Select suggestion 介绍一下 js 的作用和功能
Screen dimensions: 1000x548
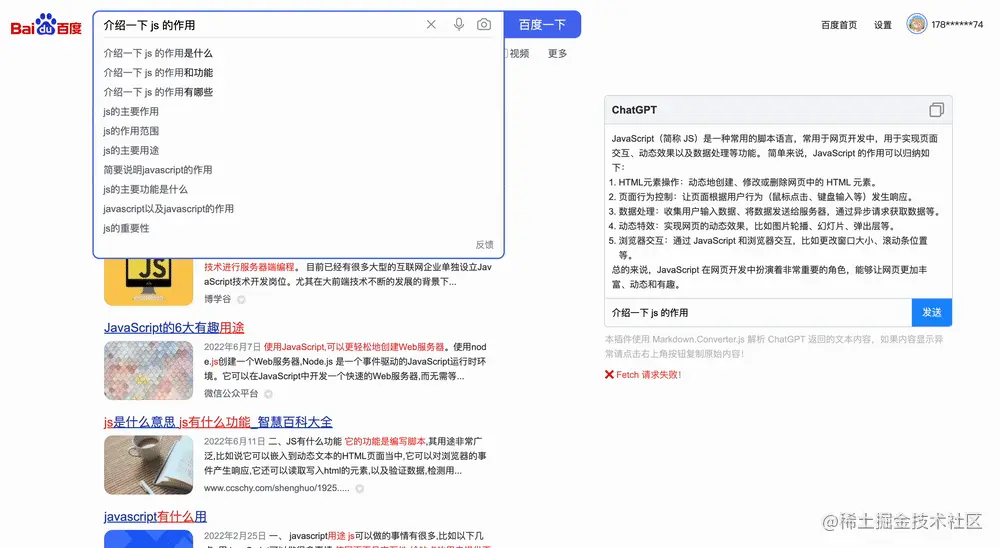point(158,73)
